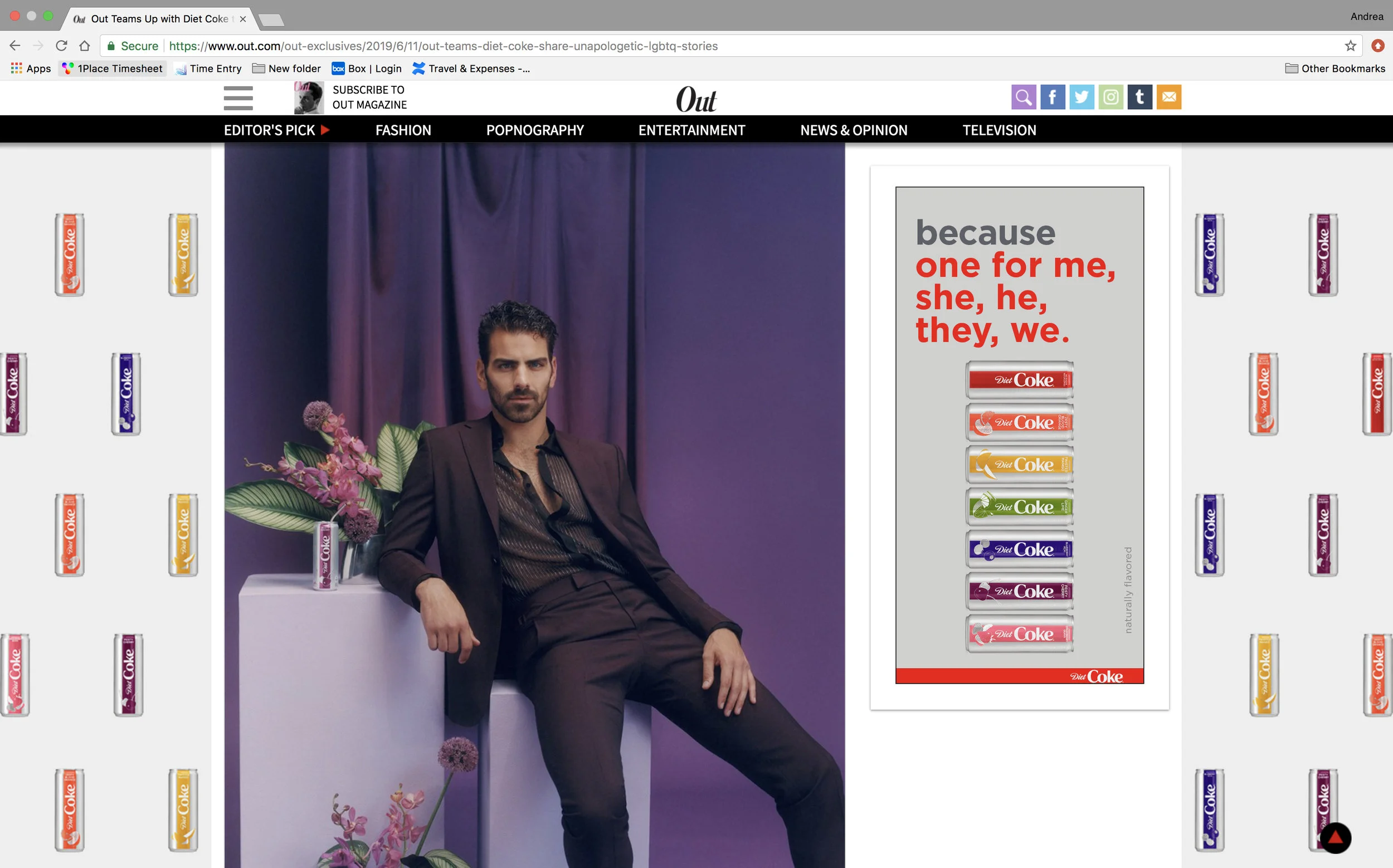Open the 1Place Timesheet bookmark
The height and width of the screenshot is (868, 1393).
click(x=113, y=69)
